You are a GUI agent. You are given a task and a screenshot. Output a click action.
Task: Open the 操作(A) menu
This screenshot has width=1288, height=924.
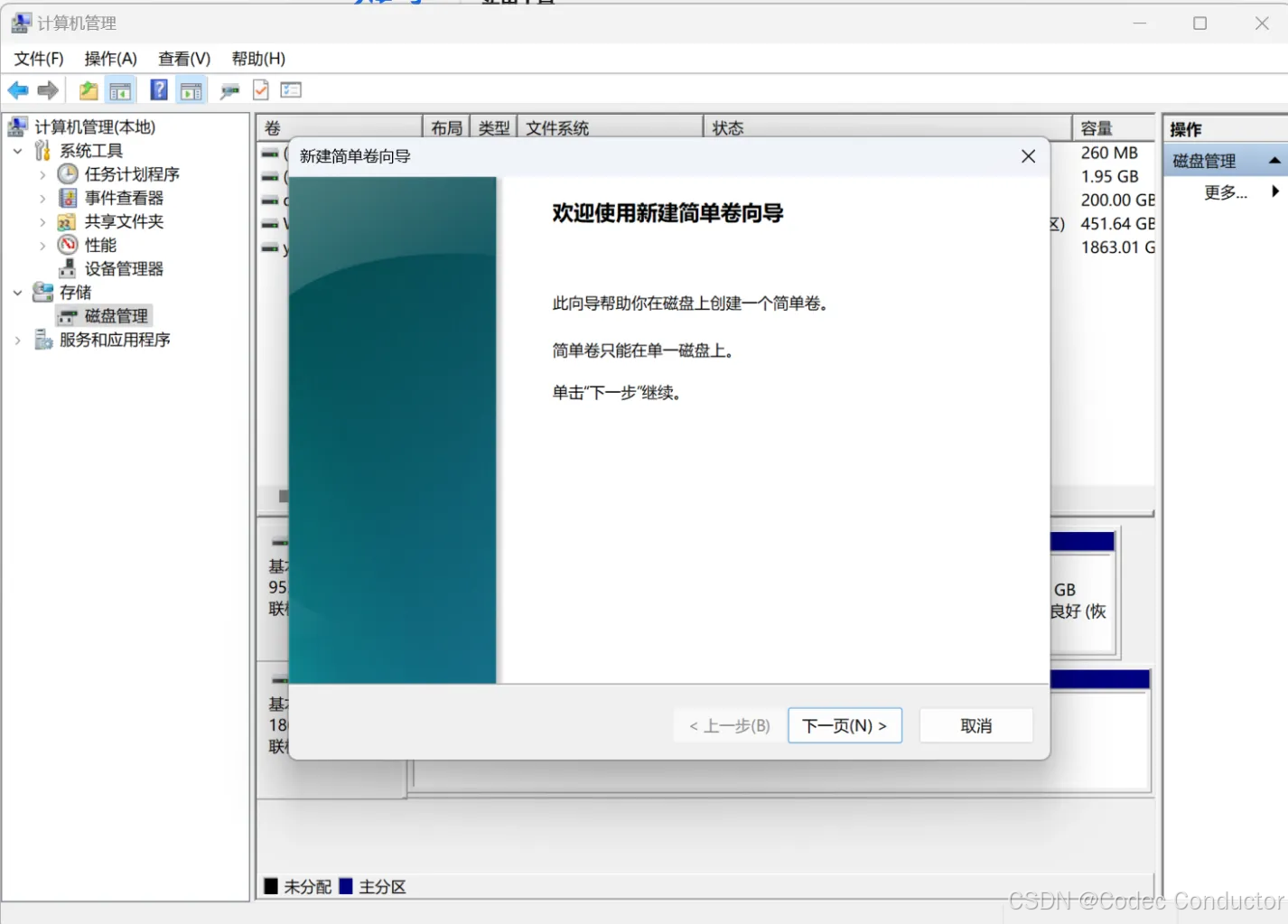point(110,59)
